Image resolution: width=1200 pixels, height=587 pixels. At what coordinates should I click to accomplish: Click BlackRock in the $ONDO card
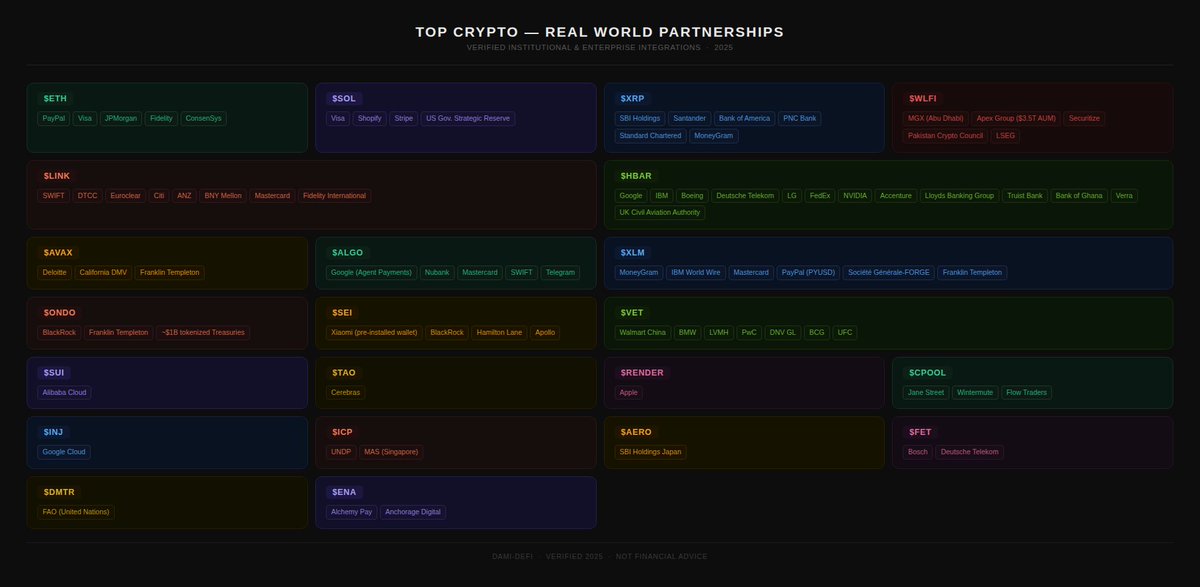click(x=58, y=332)
